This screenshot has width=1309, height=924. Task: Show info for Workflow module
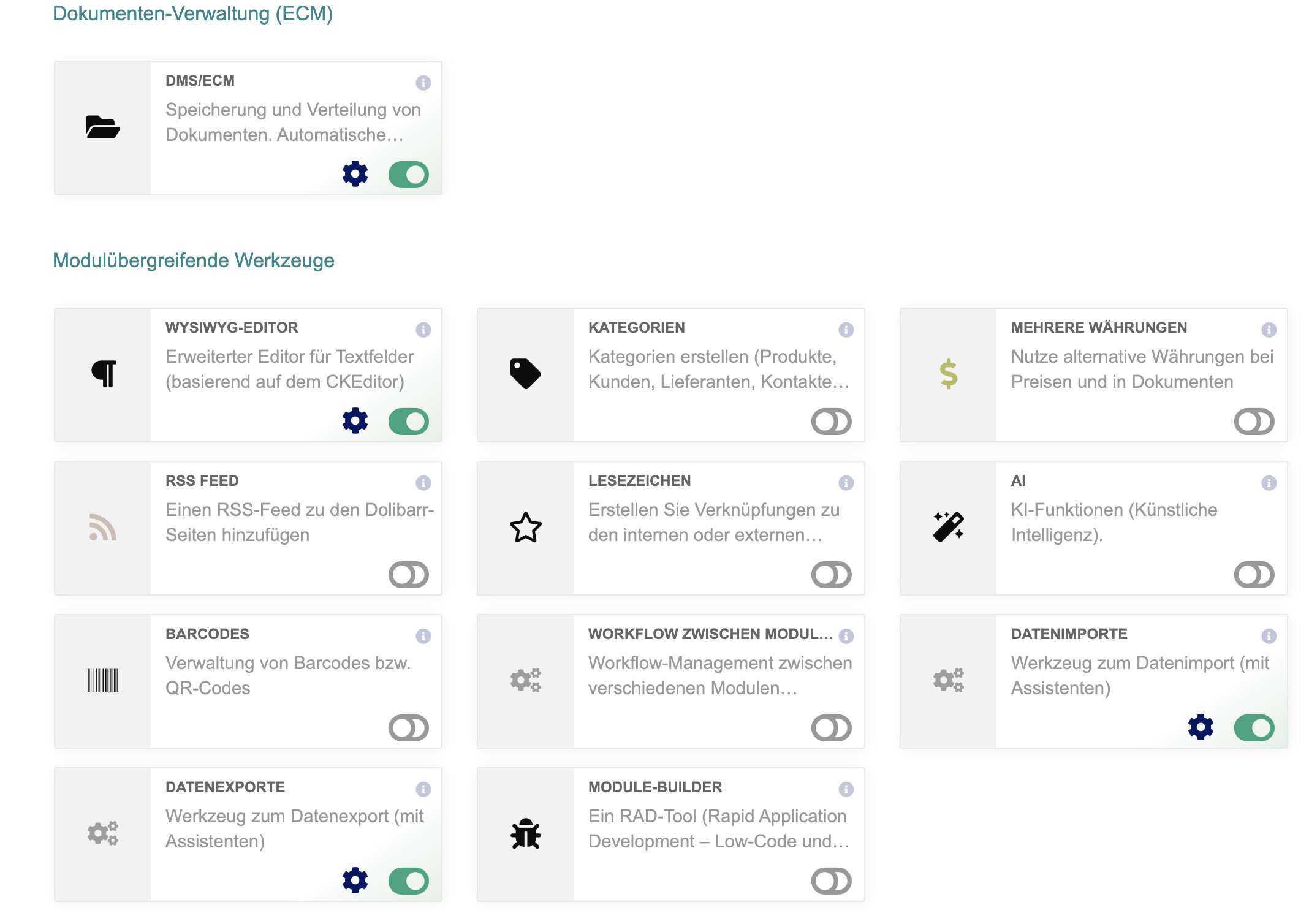pyautogui.click(x=846, y=636)
